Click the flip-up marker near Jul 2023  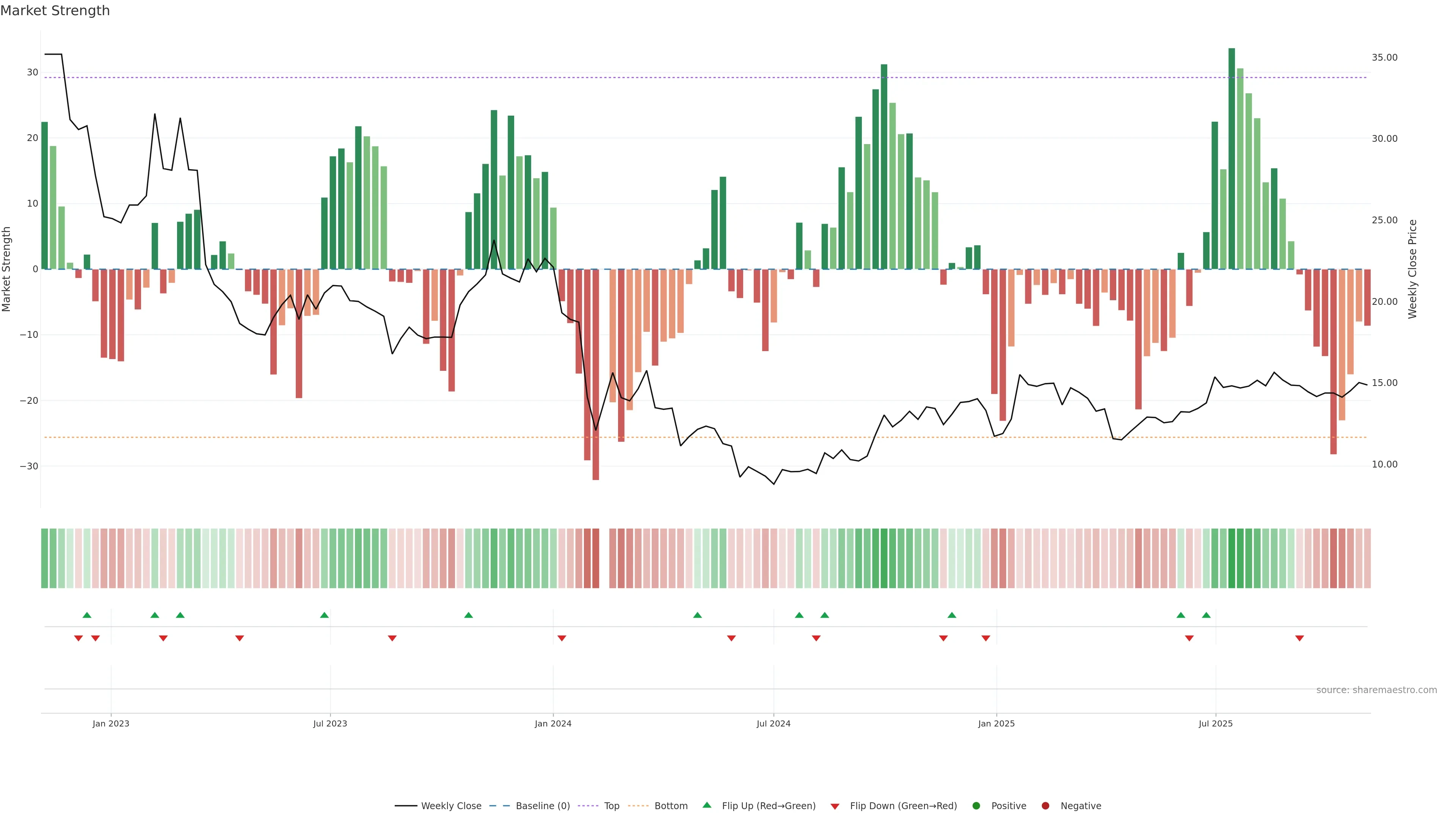point(324,615)
